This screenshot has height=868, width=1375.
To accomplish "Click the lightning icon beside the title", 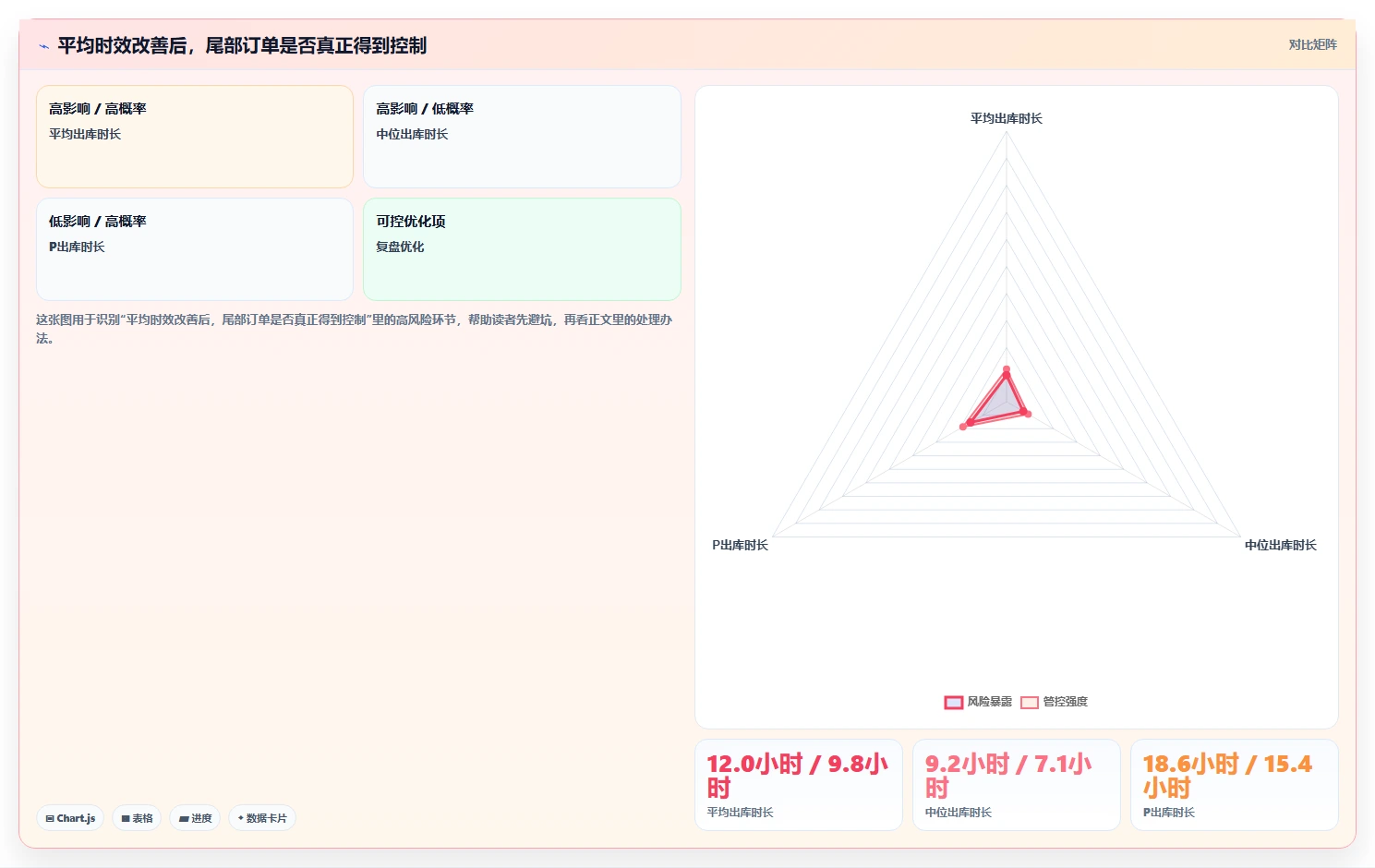I will [43, 46].
